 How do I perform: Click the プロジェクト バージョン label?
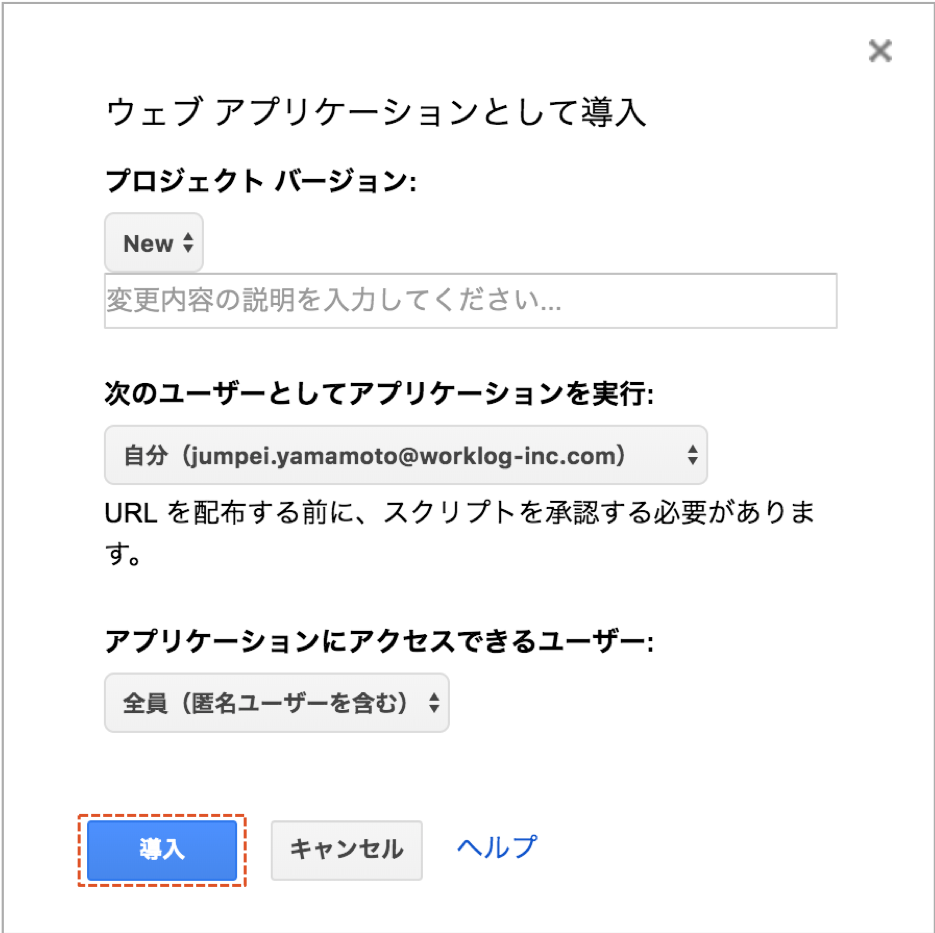pos(259,181)
